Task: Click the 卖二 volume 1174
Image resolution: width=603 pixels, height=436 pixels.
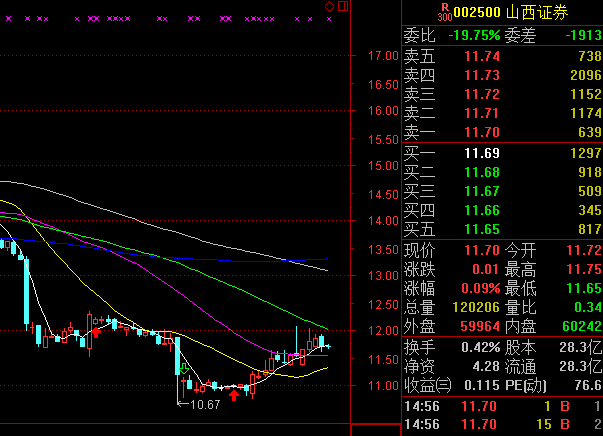Action: tap(586, 113)
